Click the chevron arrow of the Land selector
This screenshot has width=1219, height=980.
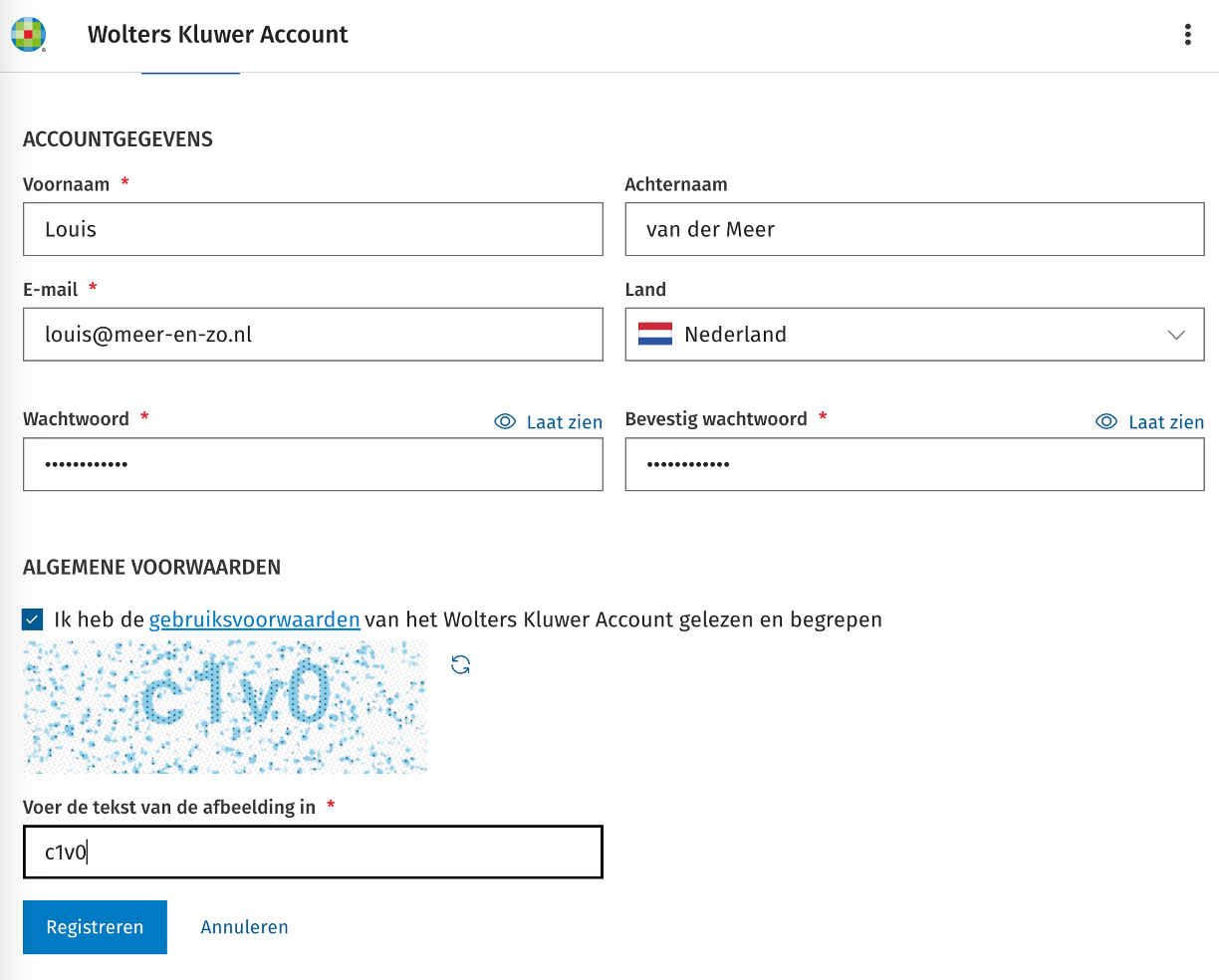click(1176, 335)
